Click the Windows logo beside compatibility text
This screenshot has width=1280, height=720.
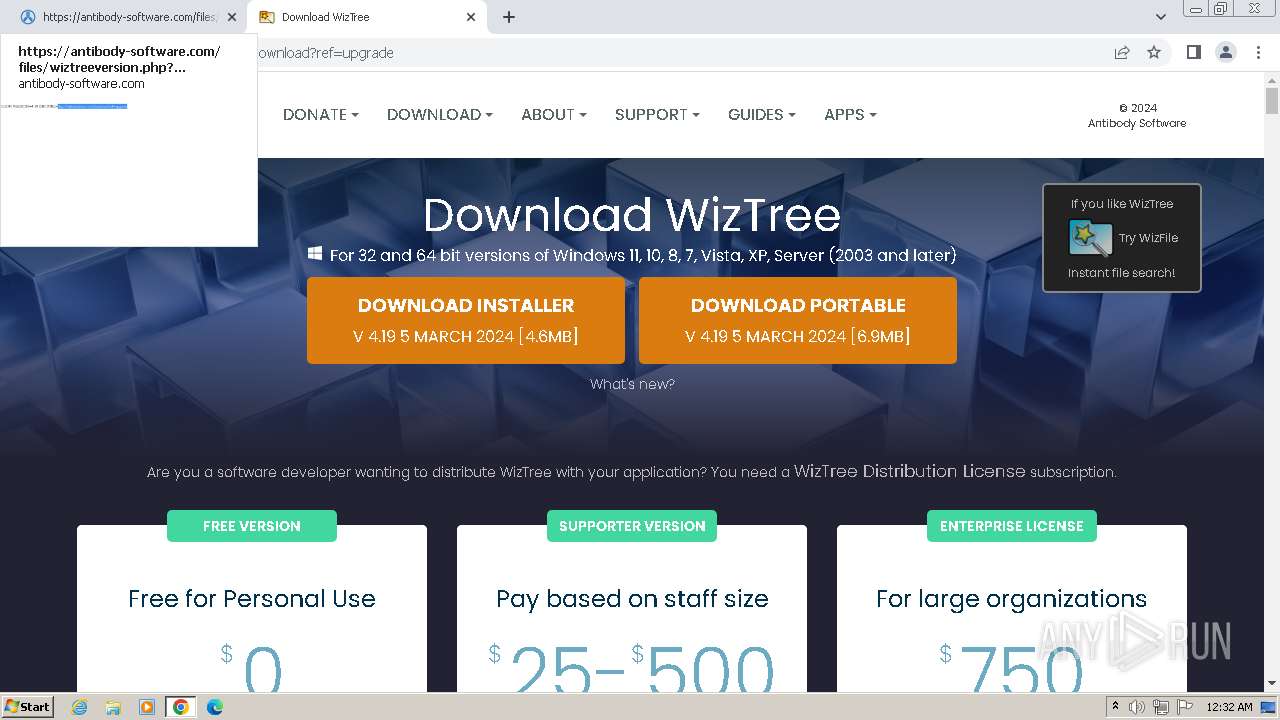tap(315, 254)
